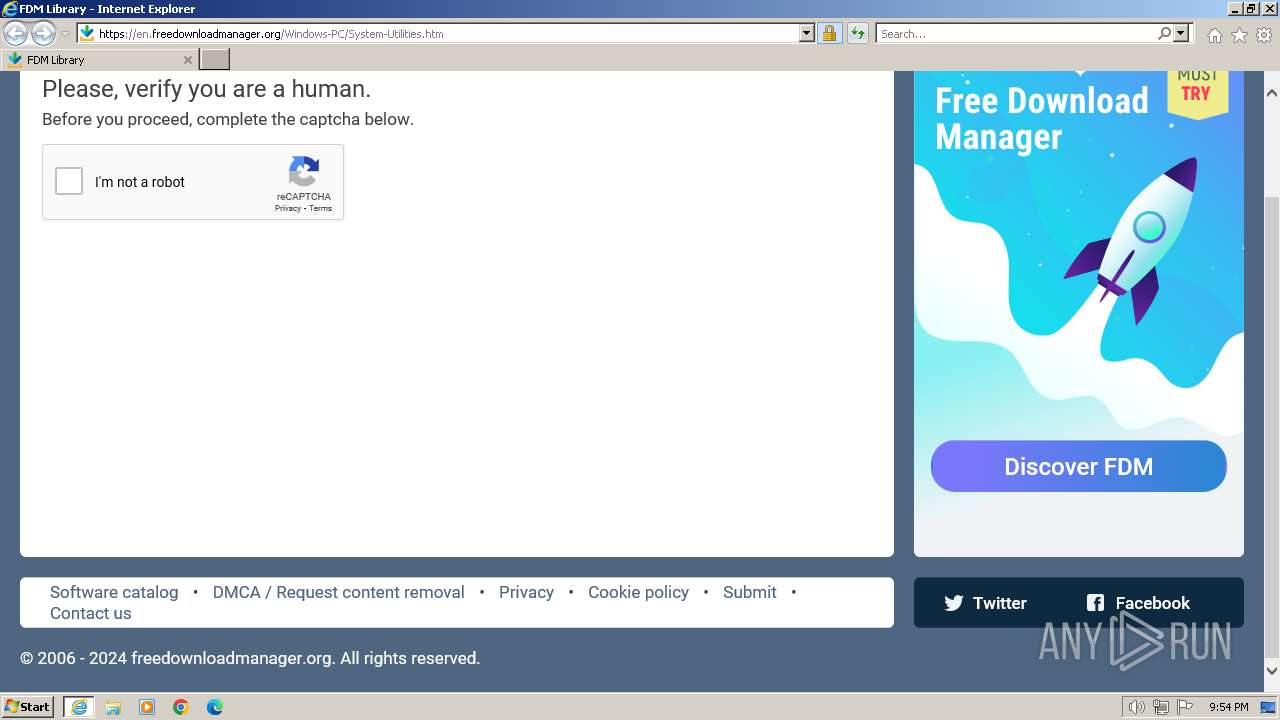Open the Software catalog link
Viewport: 1280px width, 720px height.
coord(114,592)
